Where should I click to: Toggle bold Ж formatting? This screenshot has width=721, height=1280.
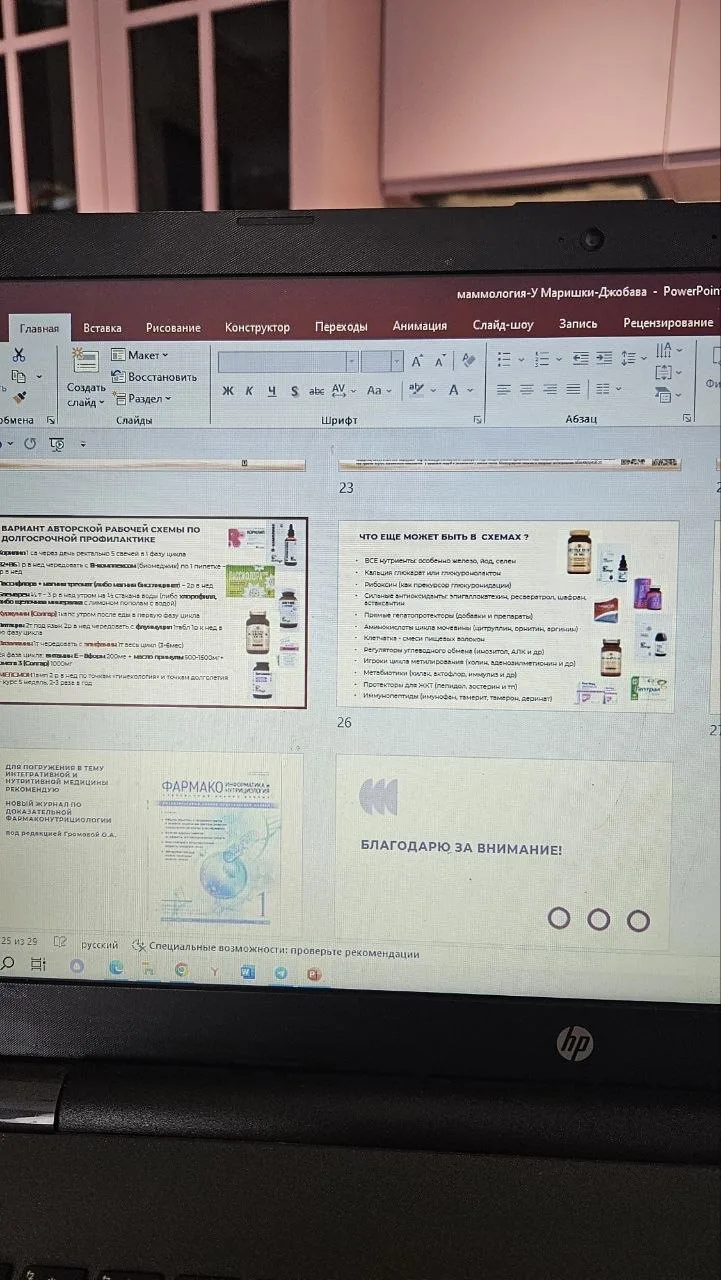click(228, 390)
